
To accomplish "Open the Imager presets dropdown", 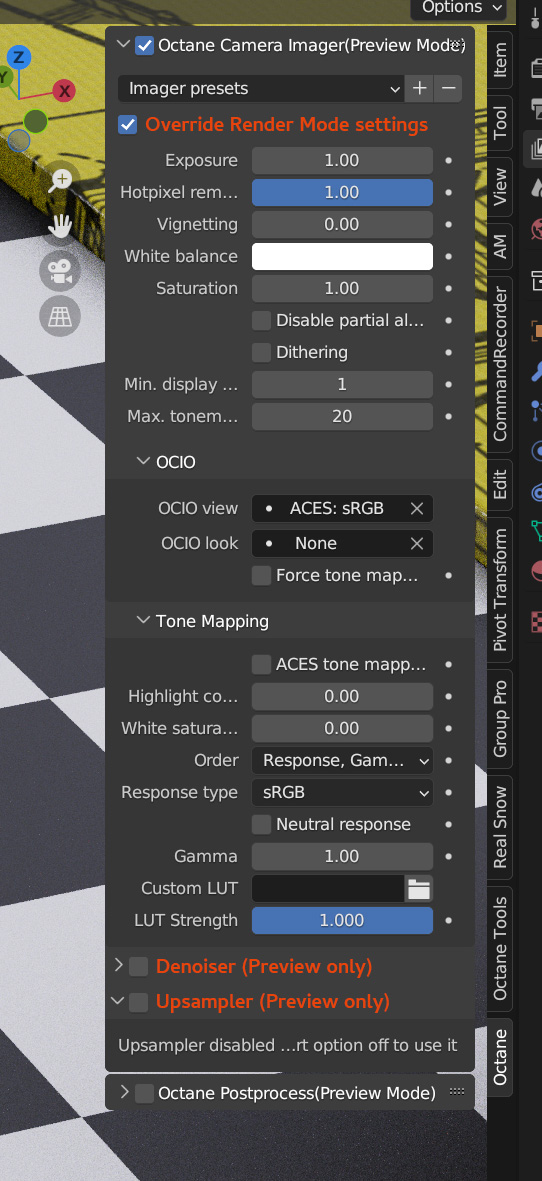I will (260, 89).
